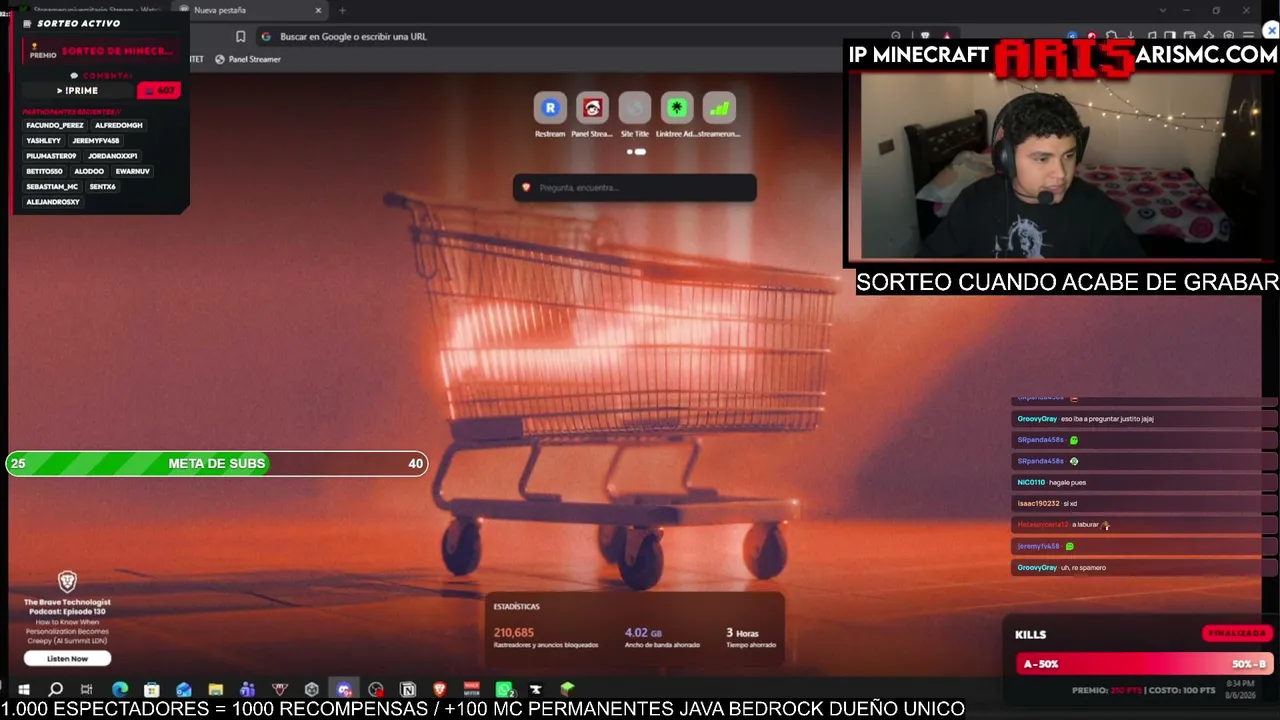Open Outlook from the taskbar
The image size is (1280, 720).
(183, 689)
